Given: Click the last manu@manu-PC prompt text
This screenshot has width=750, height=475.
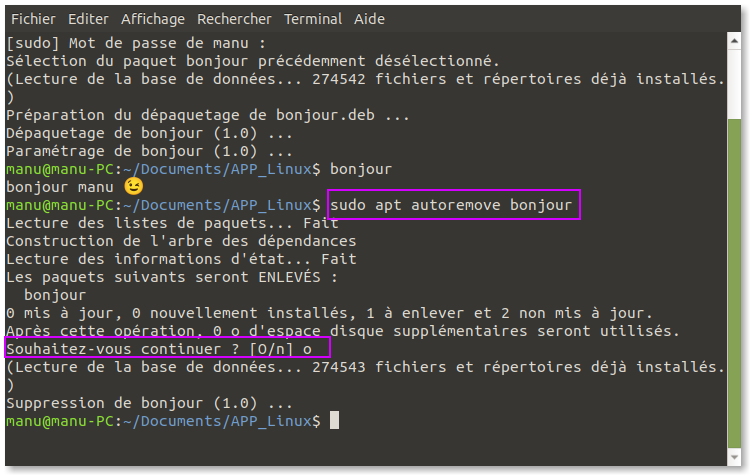Looking at the screenshot, I should [60, 421].
